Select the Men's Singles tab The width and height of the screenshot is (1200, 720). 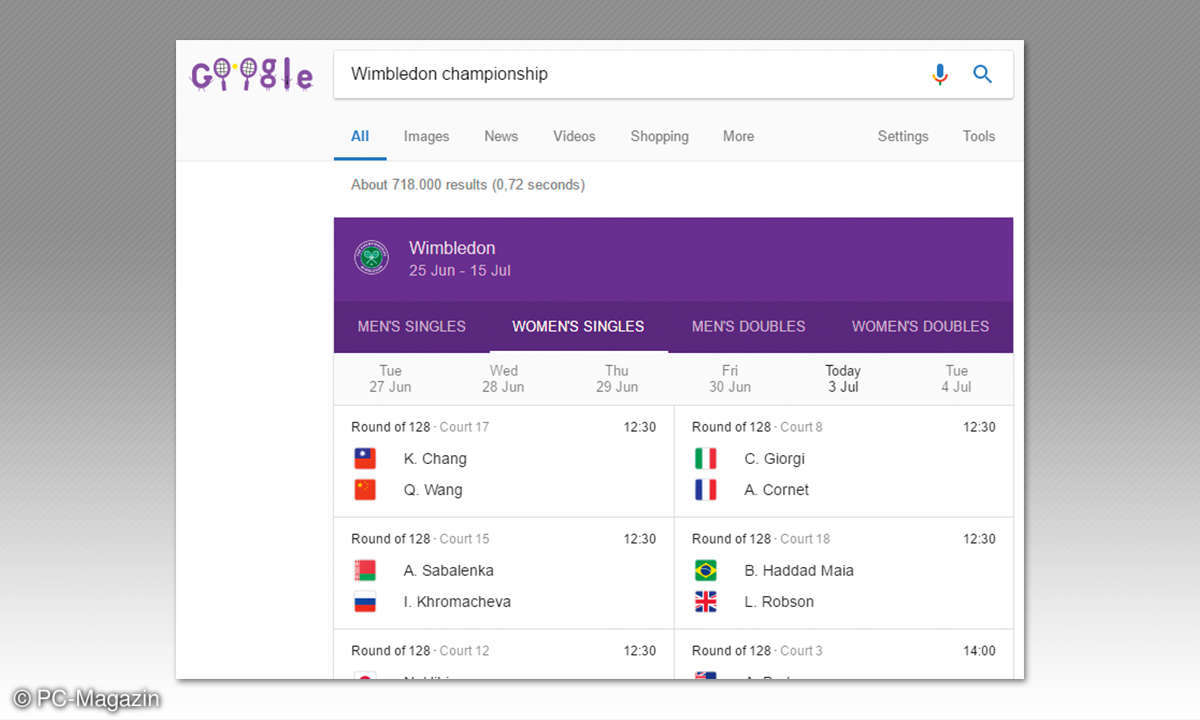pos(411,326)
